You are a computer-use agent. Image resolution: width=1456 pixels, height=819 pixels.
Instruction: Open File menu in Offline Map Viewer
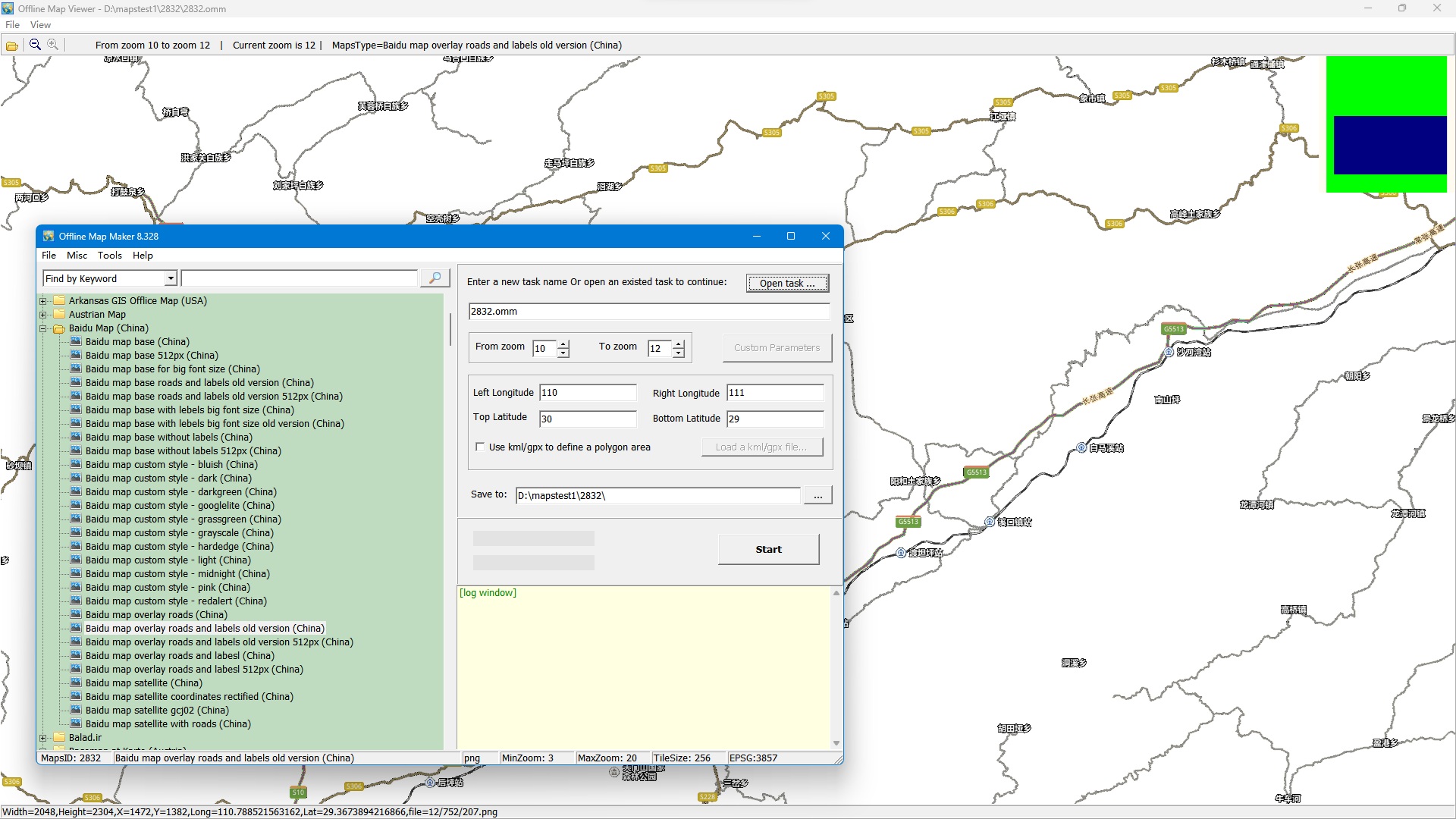click(12, 25)
